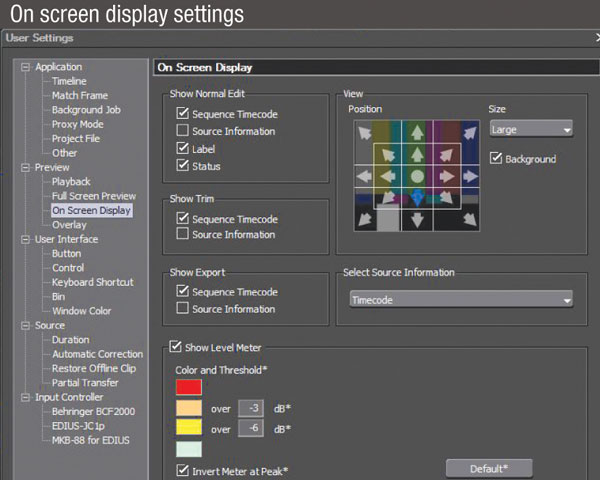
Task: Select outer top-center up arrow in Position grid
Action: click(417, 132)
